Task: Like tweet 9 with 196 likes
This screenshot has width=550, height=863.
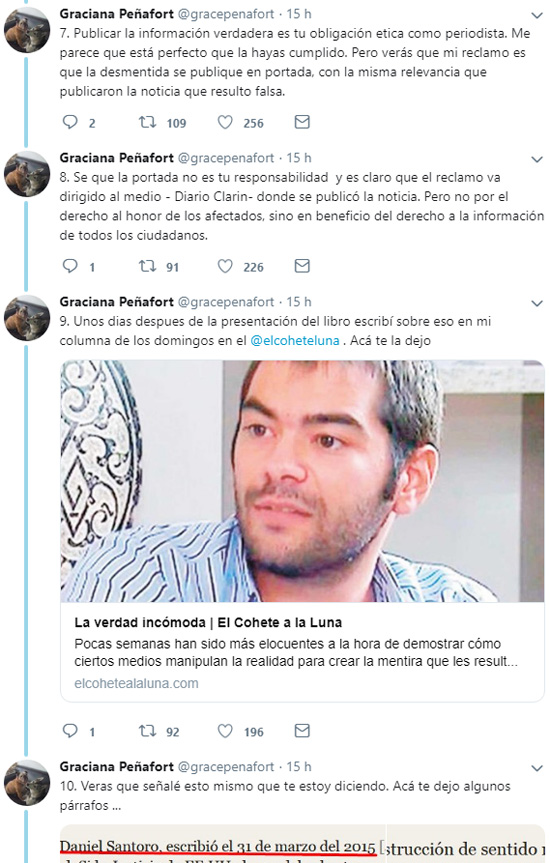Action: tap(225, 731)
